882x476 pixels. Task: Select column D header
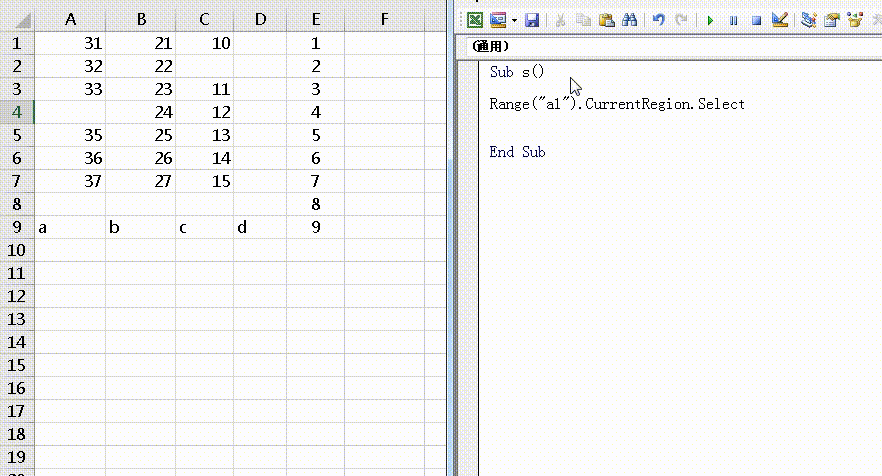point(260,20)
